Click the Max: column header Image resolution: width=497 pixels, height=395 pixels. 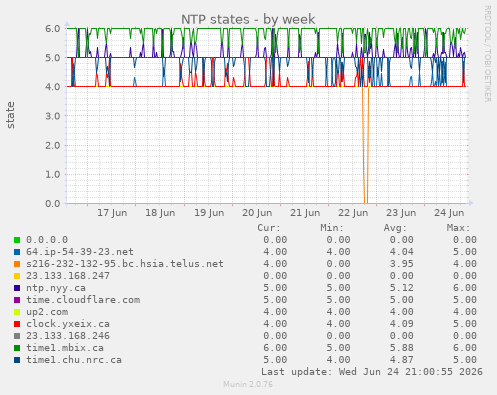(458, 228)
